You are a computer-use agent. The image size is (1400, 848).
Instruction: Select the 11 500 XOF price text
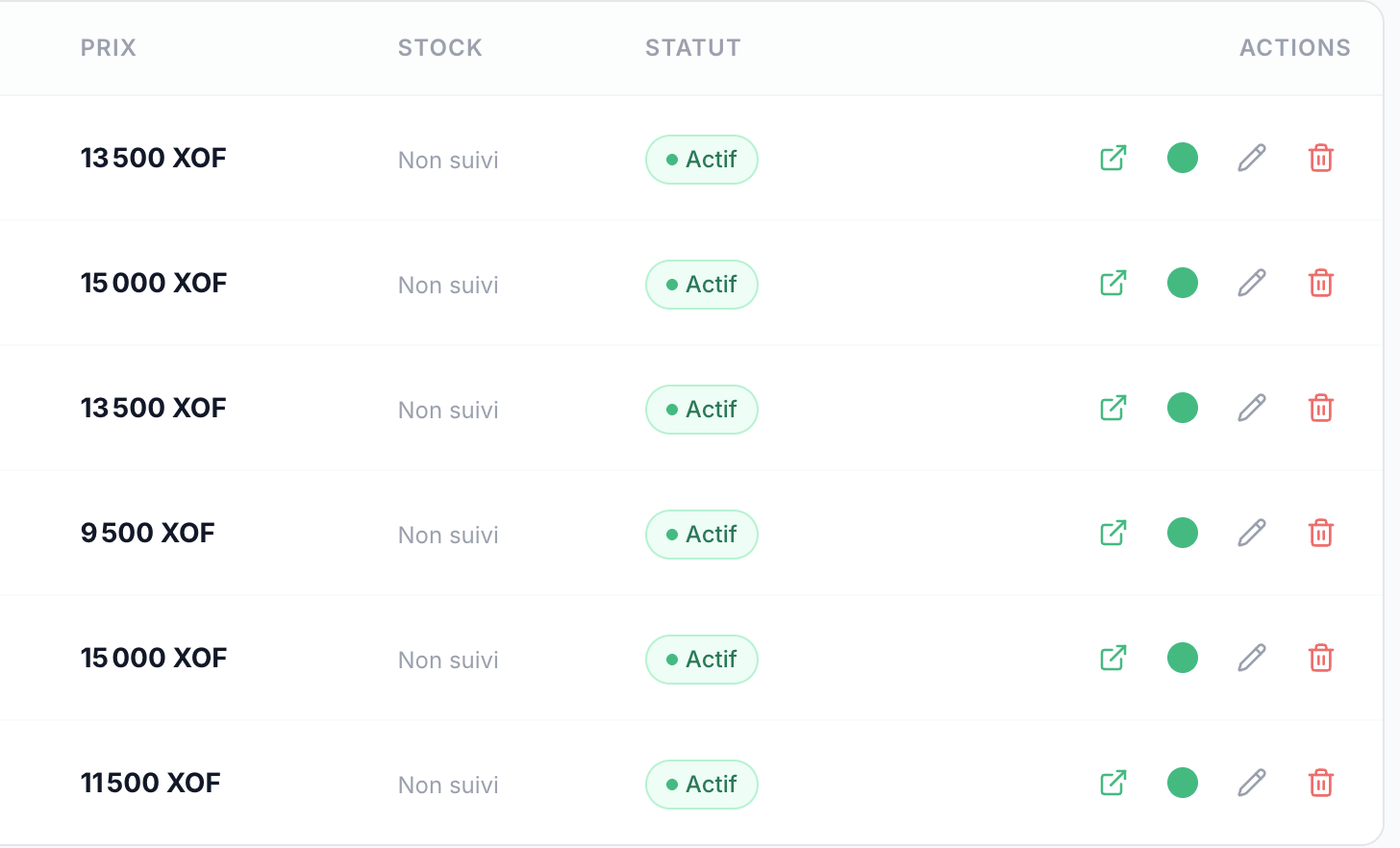pos(151,783)
